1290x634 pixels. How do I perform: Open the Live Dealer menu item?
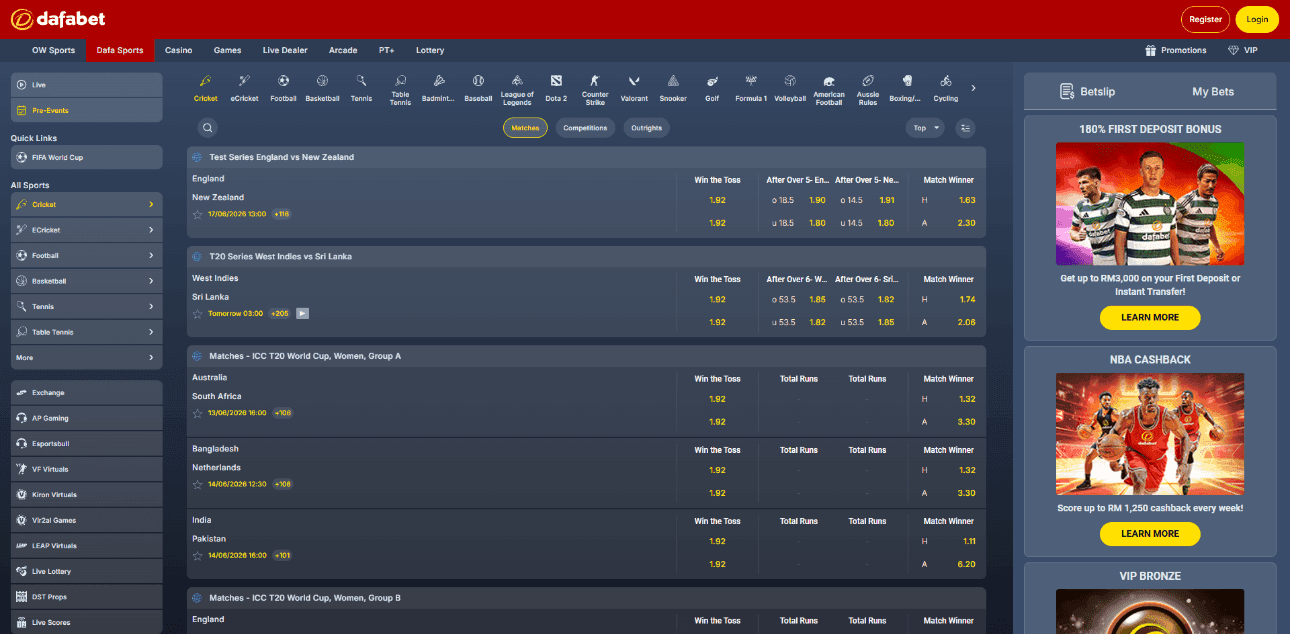pyautogui.click(x=285, y=50)
